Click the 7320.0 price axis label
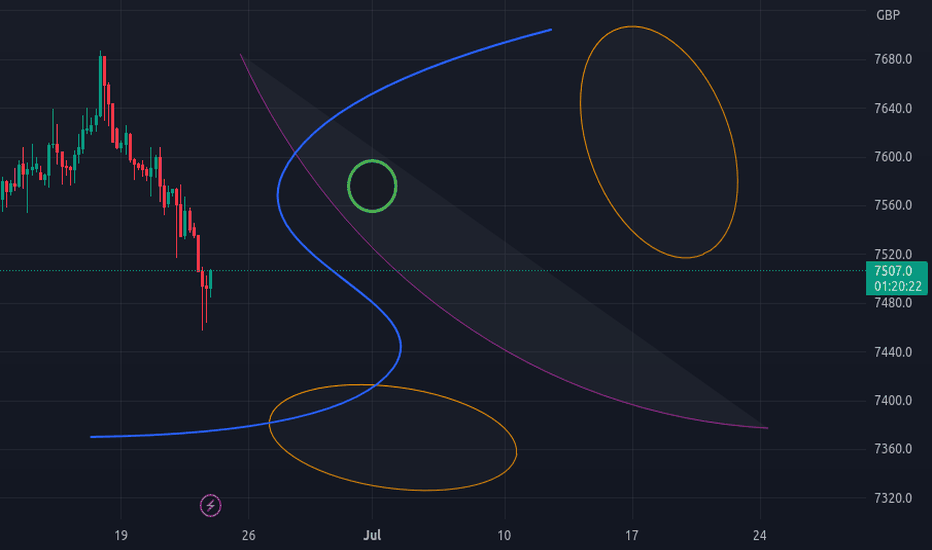This screenshot has width=932, height=550. click(893, 498)
